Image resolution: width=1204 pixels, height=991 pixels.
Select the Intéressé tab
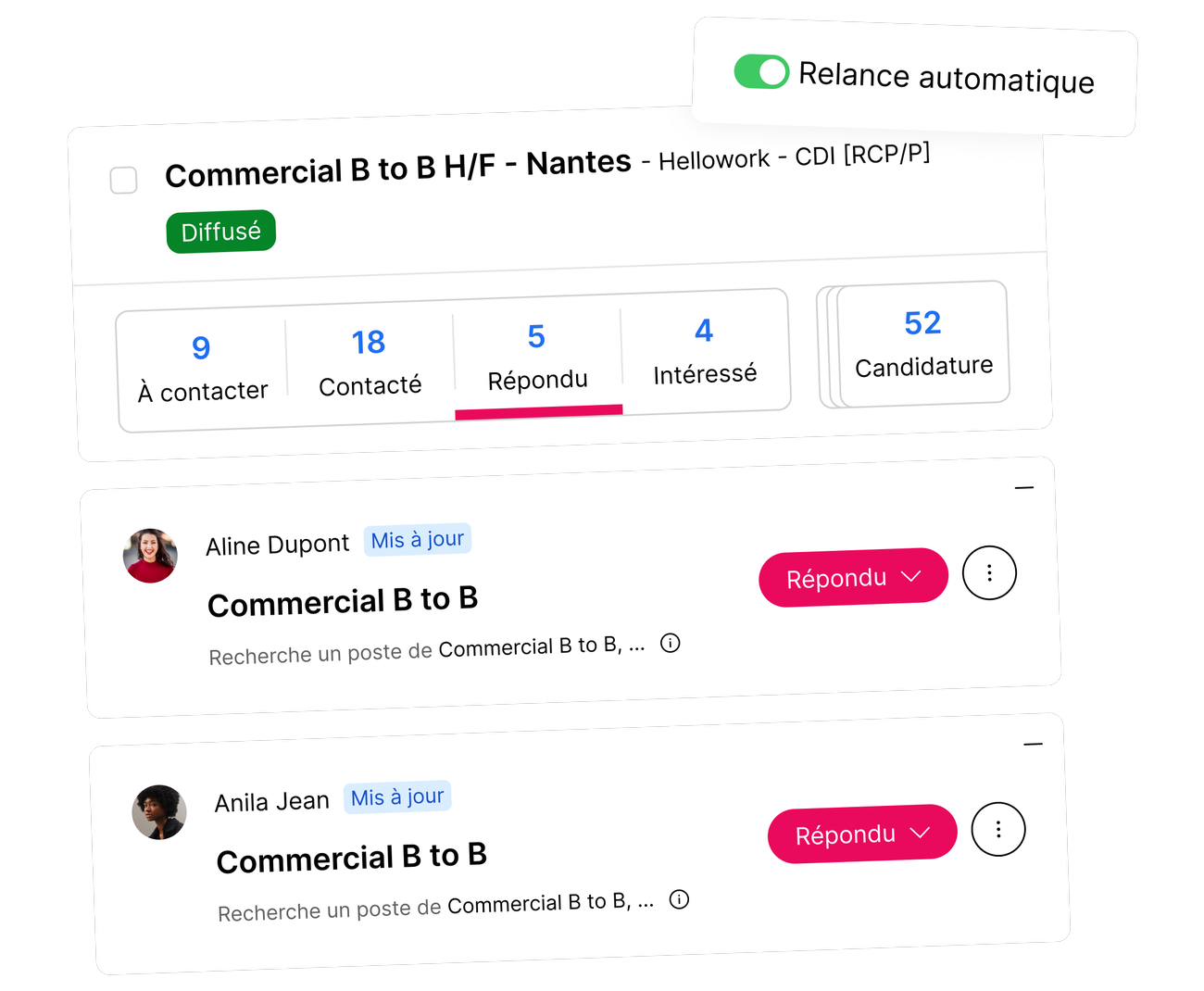[x=705, y=353]
